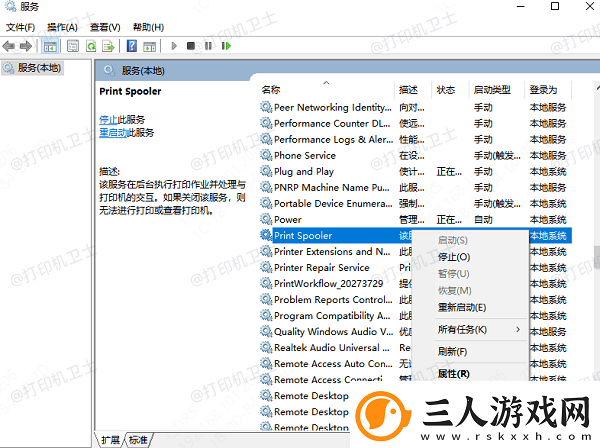Click gear icon beside Quality Windows Audio
The image size is (600, 448).
click(266, 331)
